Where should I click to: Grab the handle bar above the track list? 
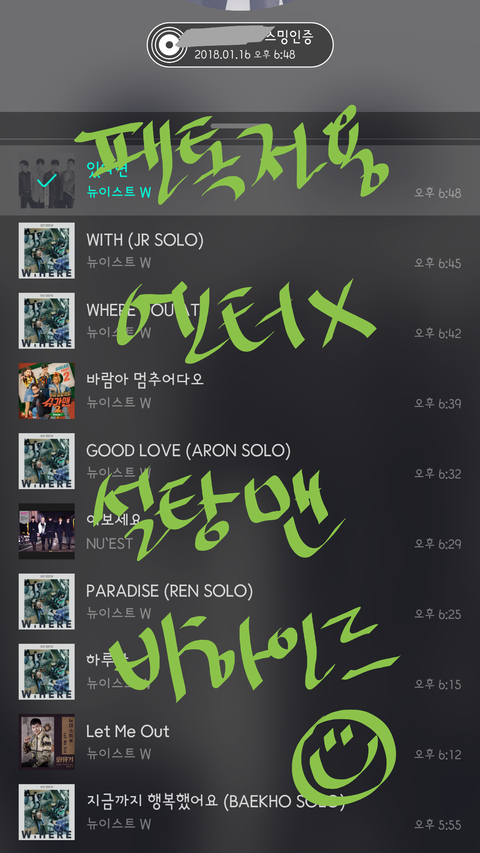(240, 126)
